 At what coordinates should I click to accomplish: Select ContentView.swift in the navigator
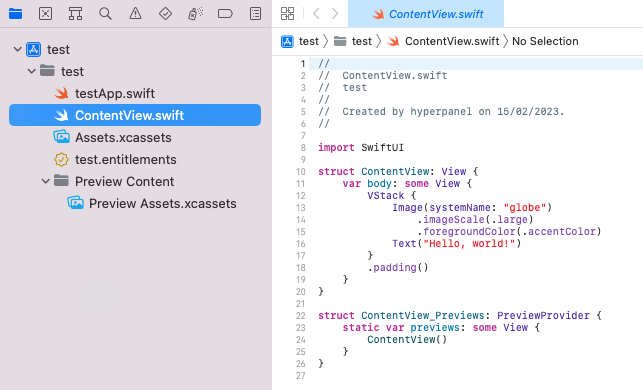(x=135, y=115)
